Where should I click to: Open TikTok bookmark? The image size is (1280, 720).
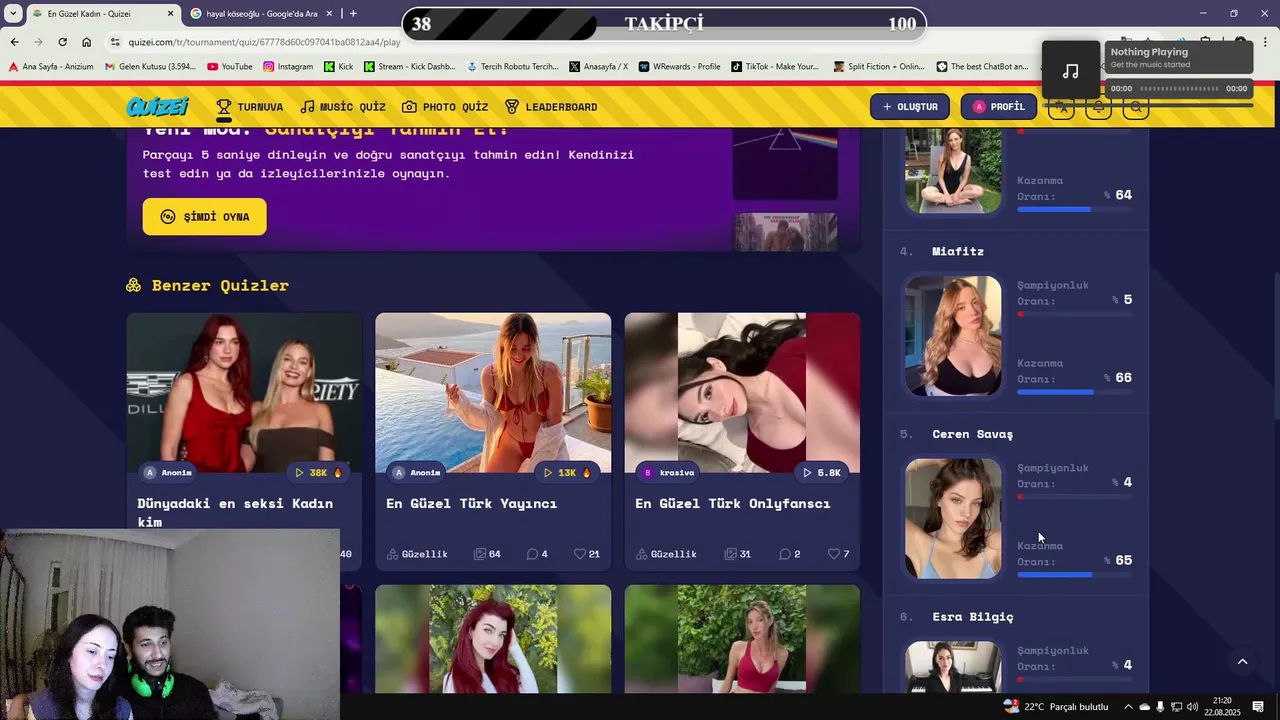[775, 67]
